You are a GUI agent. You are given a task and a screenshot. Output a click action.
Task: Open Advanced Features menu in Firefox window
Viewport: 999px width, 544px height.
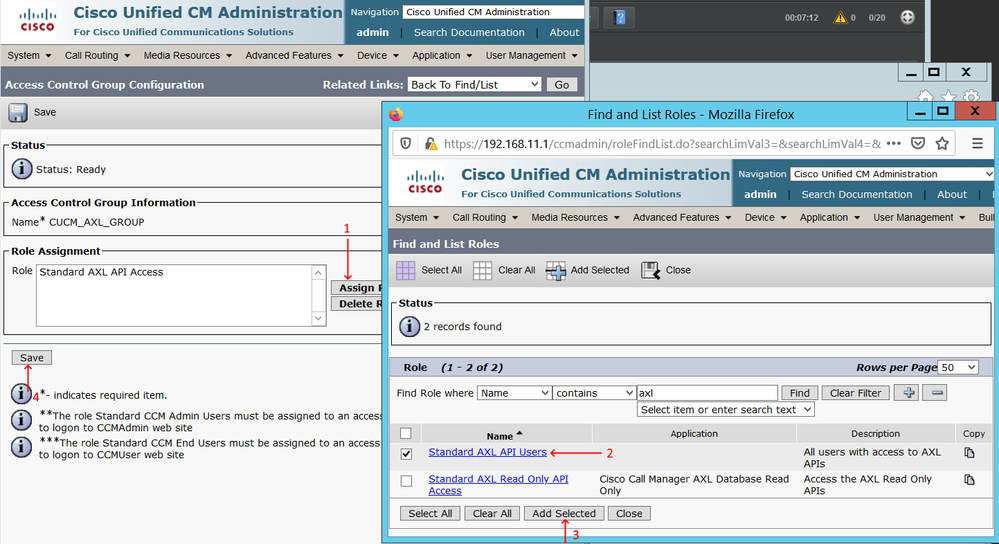(682, 217)
